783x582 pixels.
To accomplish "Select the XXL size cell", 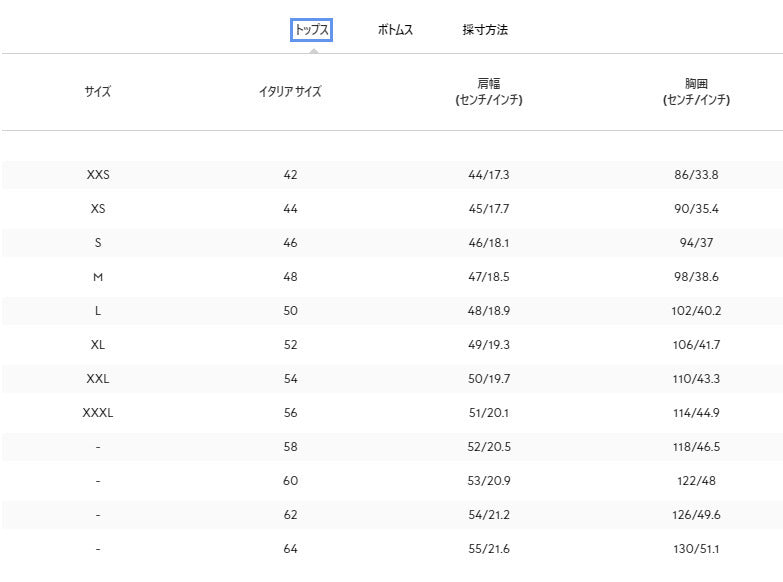I will pyautogui.click(x=98, y=379).
